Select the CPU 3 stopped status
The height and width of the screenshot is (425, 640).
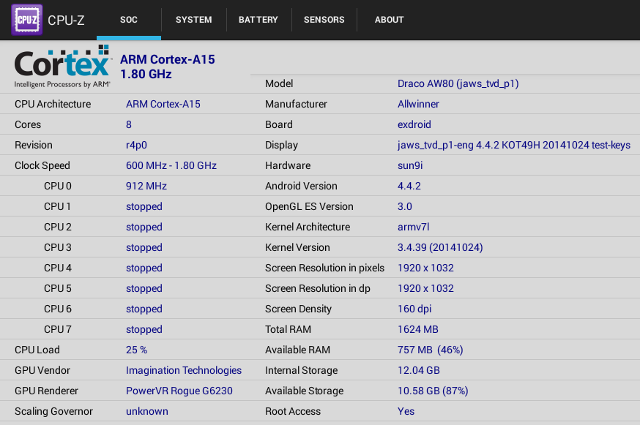(144, 247)
